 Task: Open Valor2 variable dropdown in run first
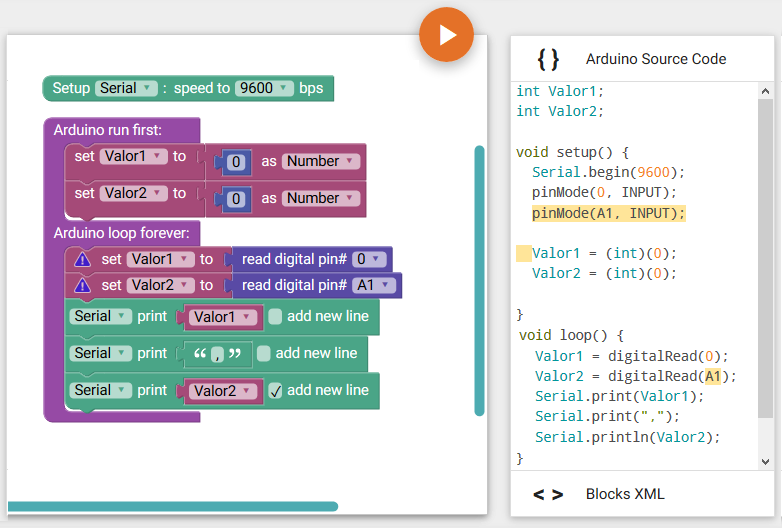tap(133, 193)
